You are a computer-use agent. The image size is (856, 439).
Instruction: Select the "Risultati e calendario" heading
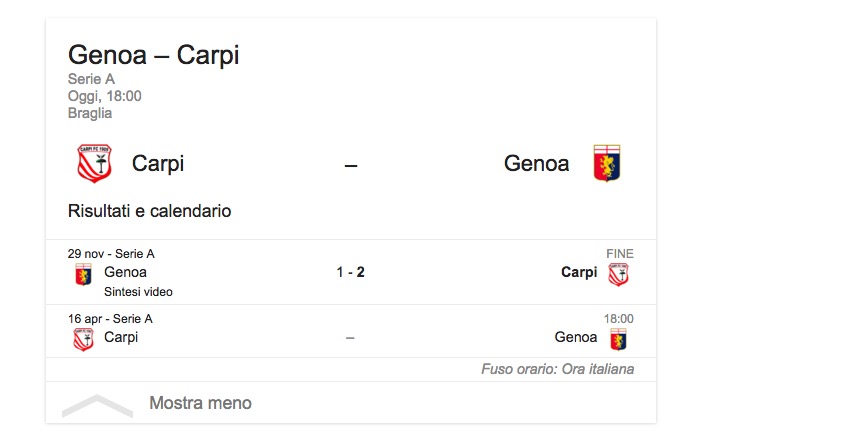(x=150, y=211)
